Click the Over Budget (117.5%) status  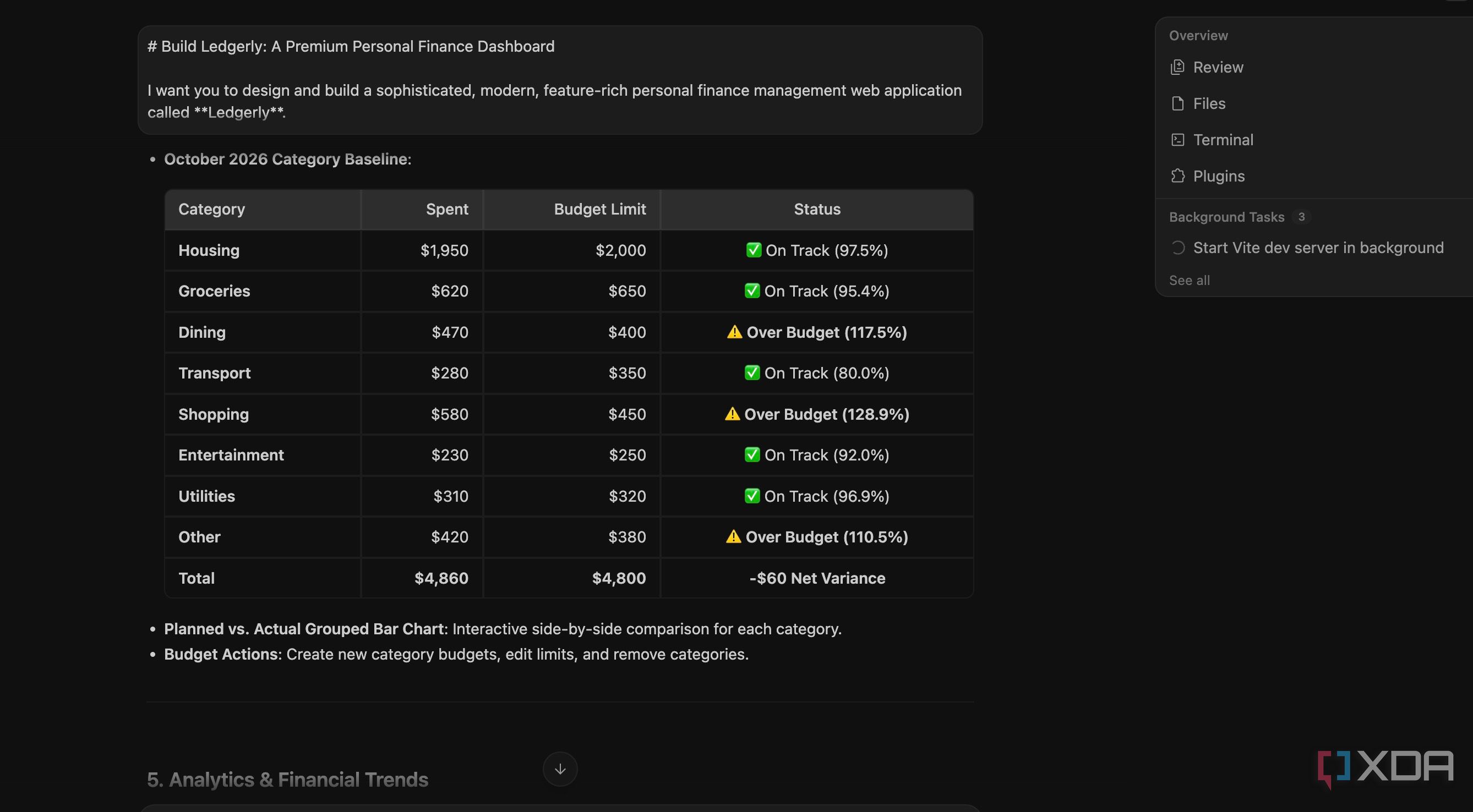[x=816, y=332]
